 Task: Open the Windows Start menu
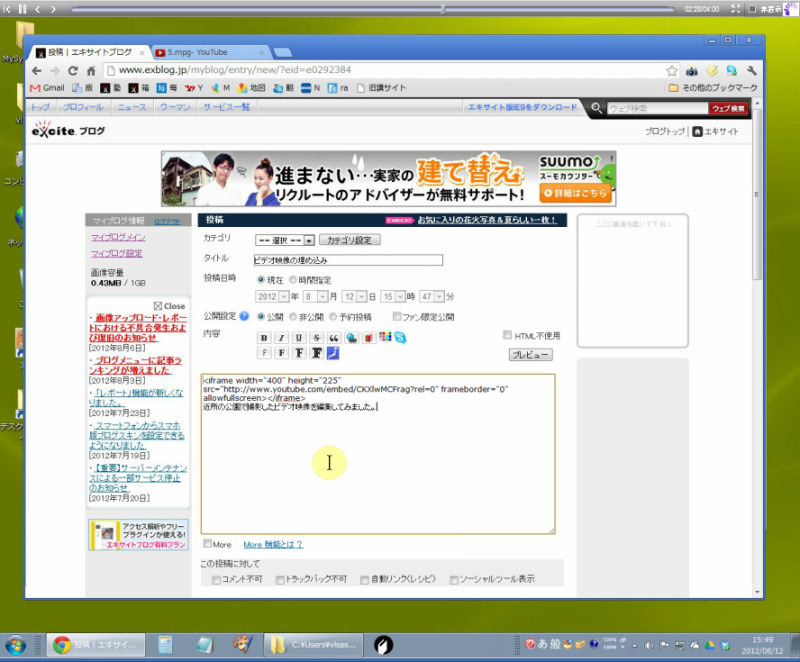click(x=15, y=645)
